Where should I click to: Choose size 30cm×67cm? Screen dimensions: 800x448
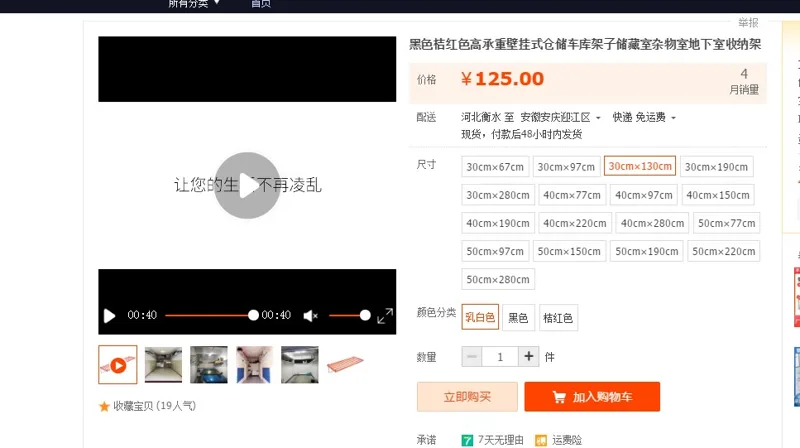point(495,167)
